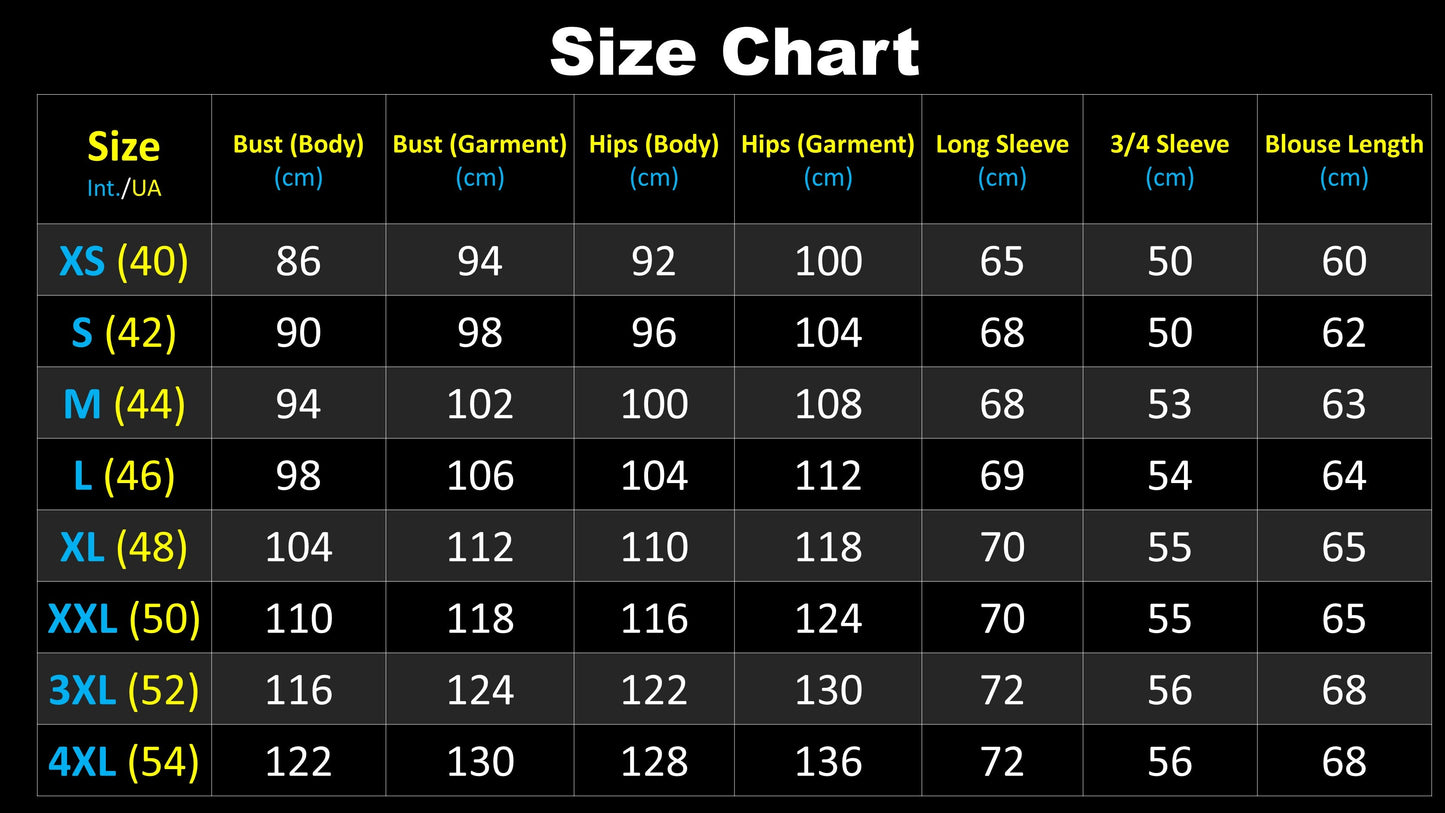Select the Blouse Length column header

pyautogui.click(x=1343, y=159)
